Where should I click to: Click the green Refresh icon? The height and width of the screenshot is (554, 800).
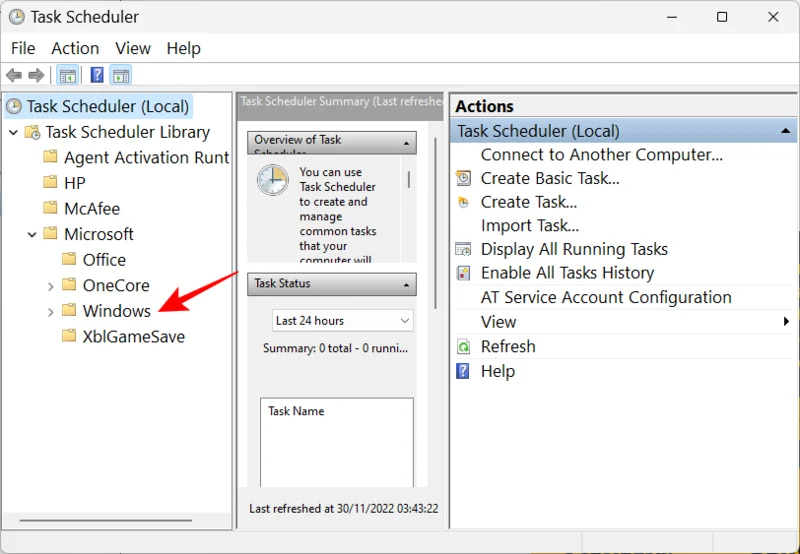click(x=463, y=346)
